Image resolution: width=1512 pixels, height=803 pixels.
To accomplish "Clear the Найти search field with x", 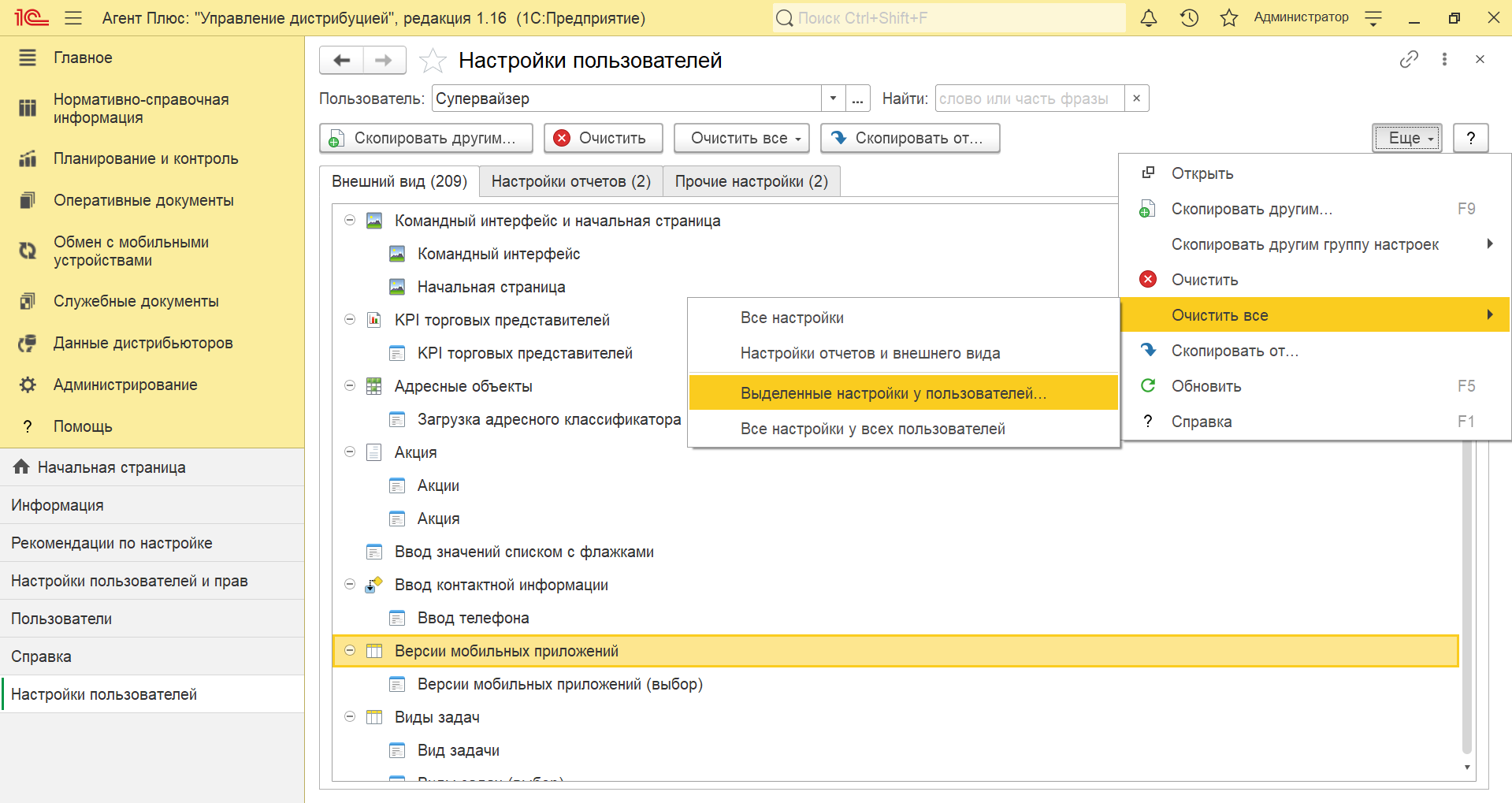I will (1136, 99).
